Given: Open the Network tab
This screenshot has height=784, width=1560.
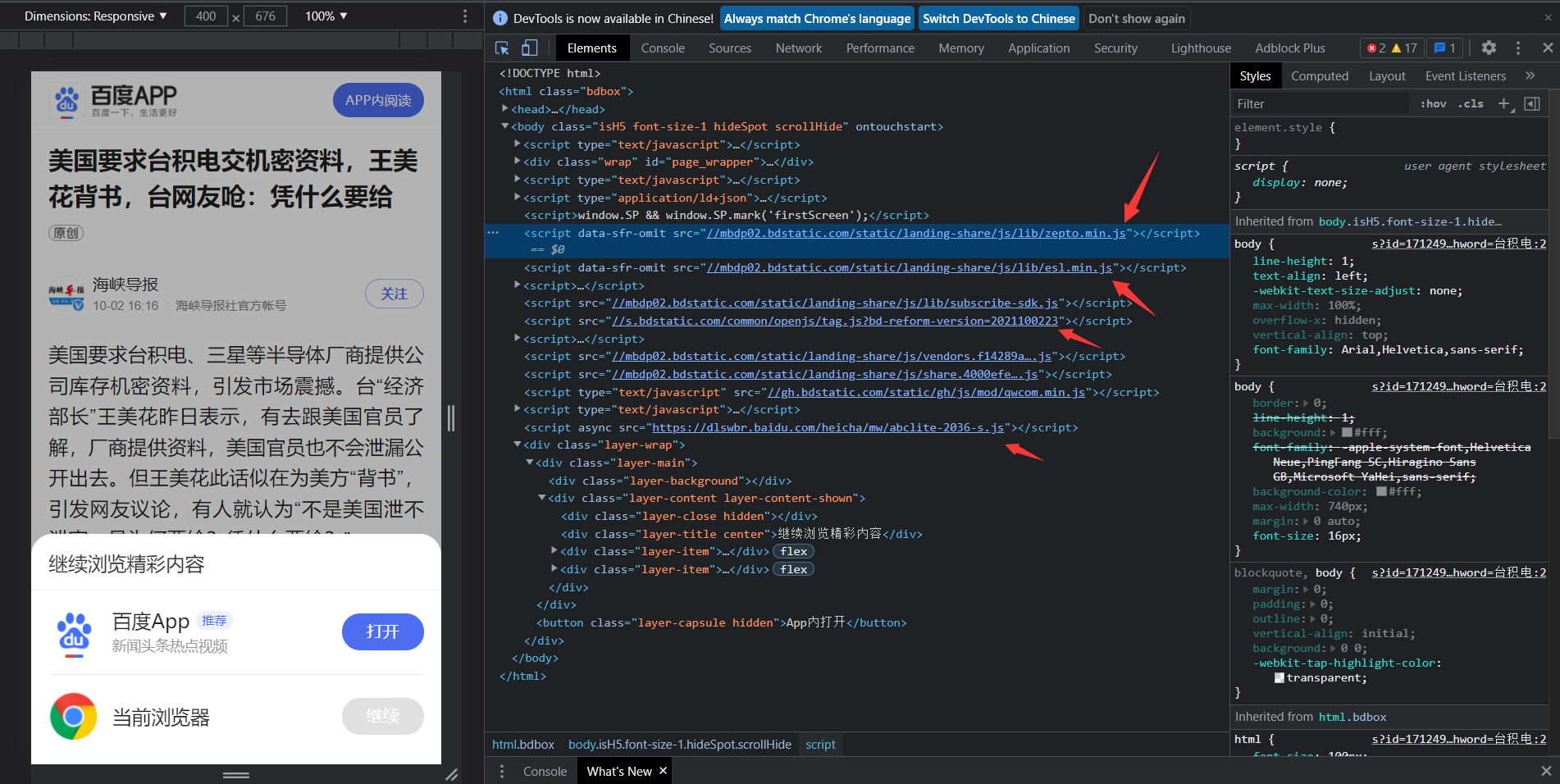Looking at the screenshot, I should (x=799, y=48).
